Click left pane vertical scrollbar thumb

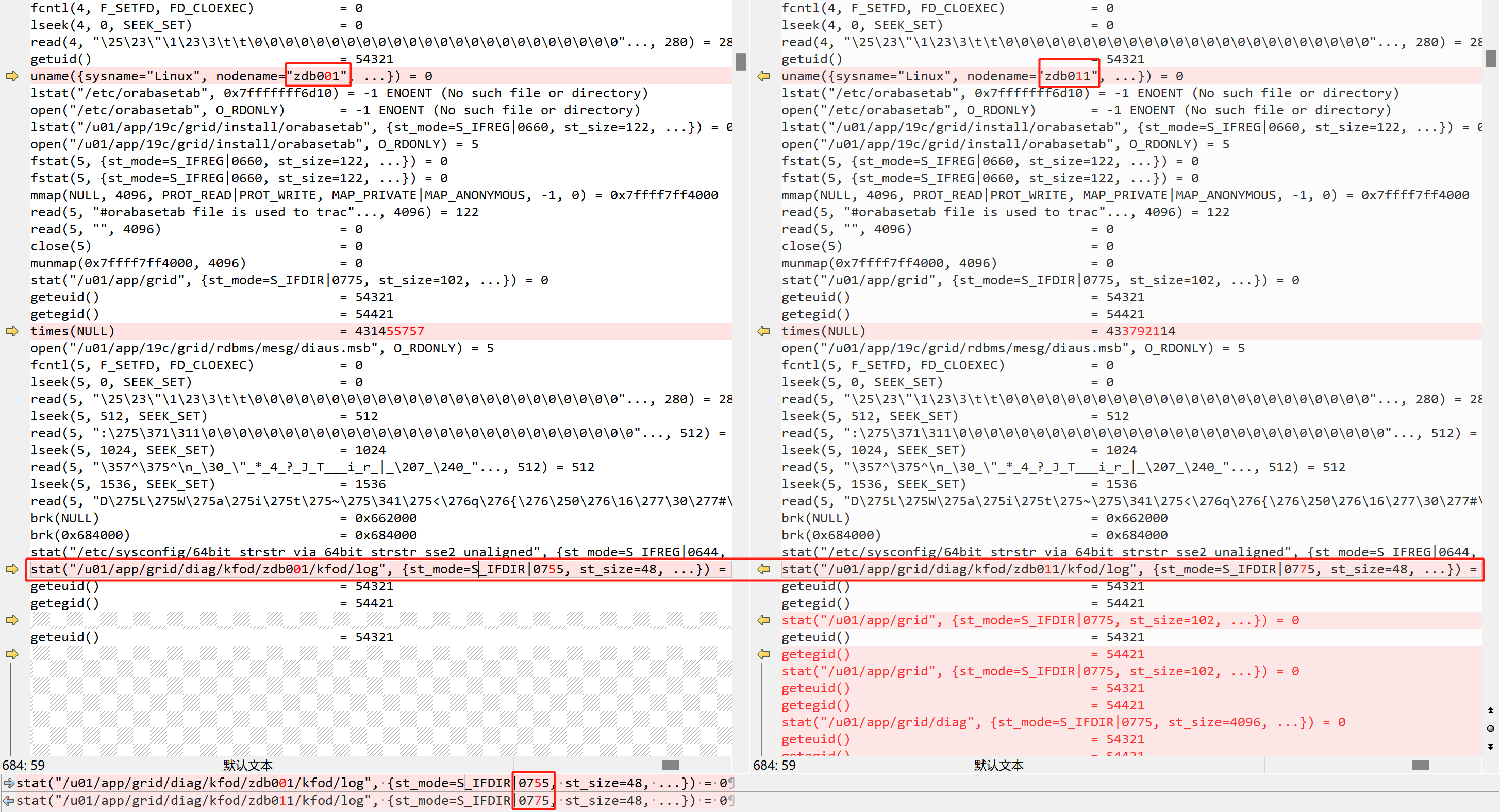[x=741, y=62]
